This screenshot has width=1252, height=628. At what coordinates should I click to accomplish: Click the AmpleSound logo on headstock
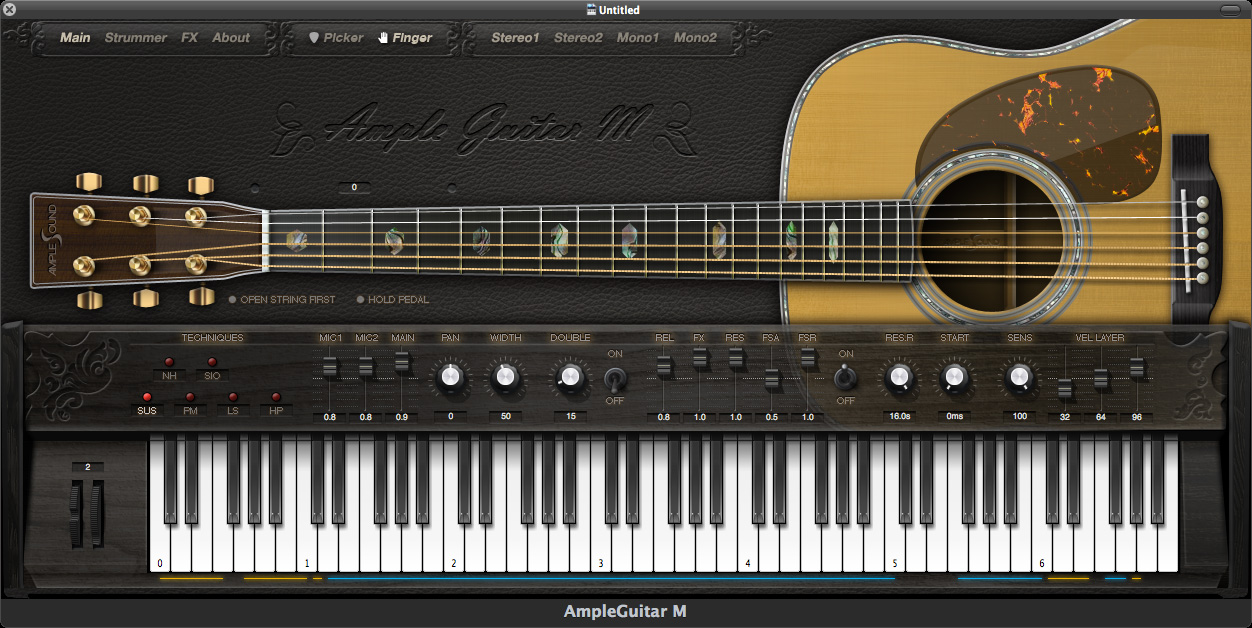[x=50, y=240]
